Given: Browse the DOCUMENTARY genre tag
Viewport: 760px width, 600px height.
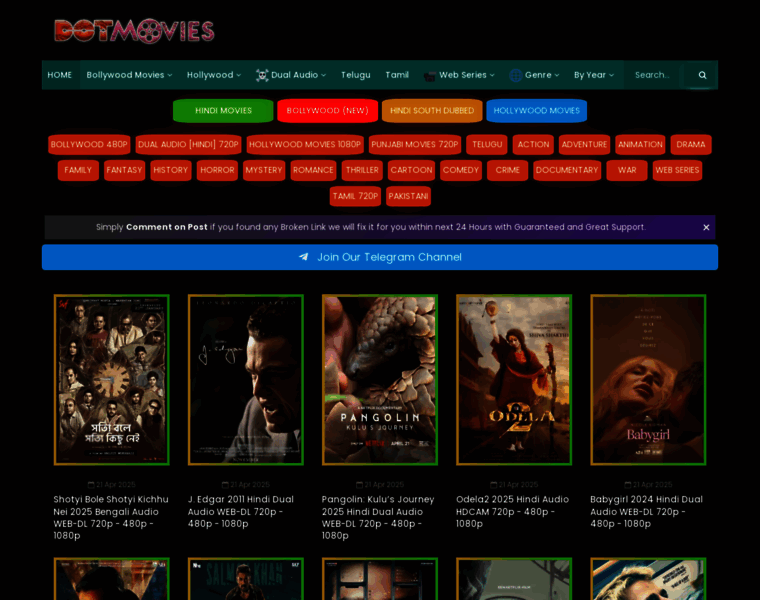Looking at the screenshot, I should tap(567, 170).
